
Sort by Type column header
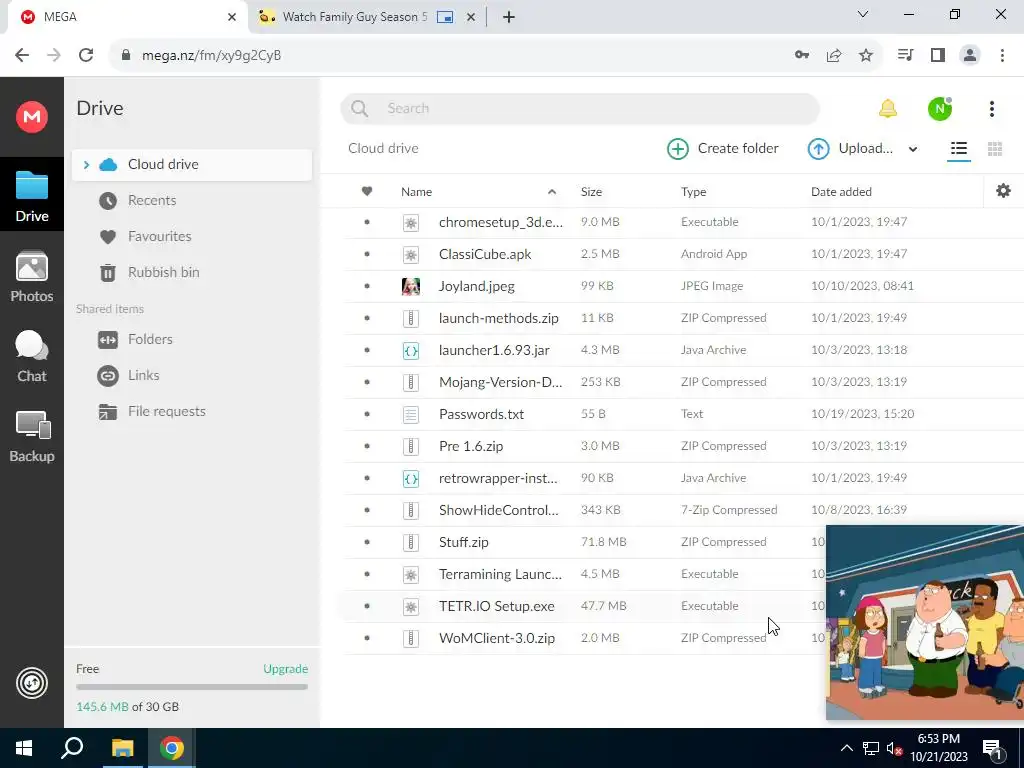pyautogui.click(x=693, y=191)
